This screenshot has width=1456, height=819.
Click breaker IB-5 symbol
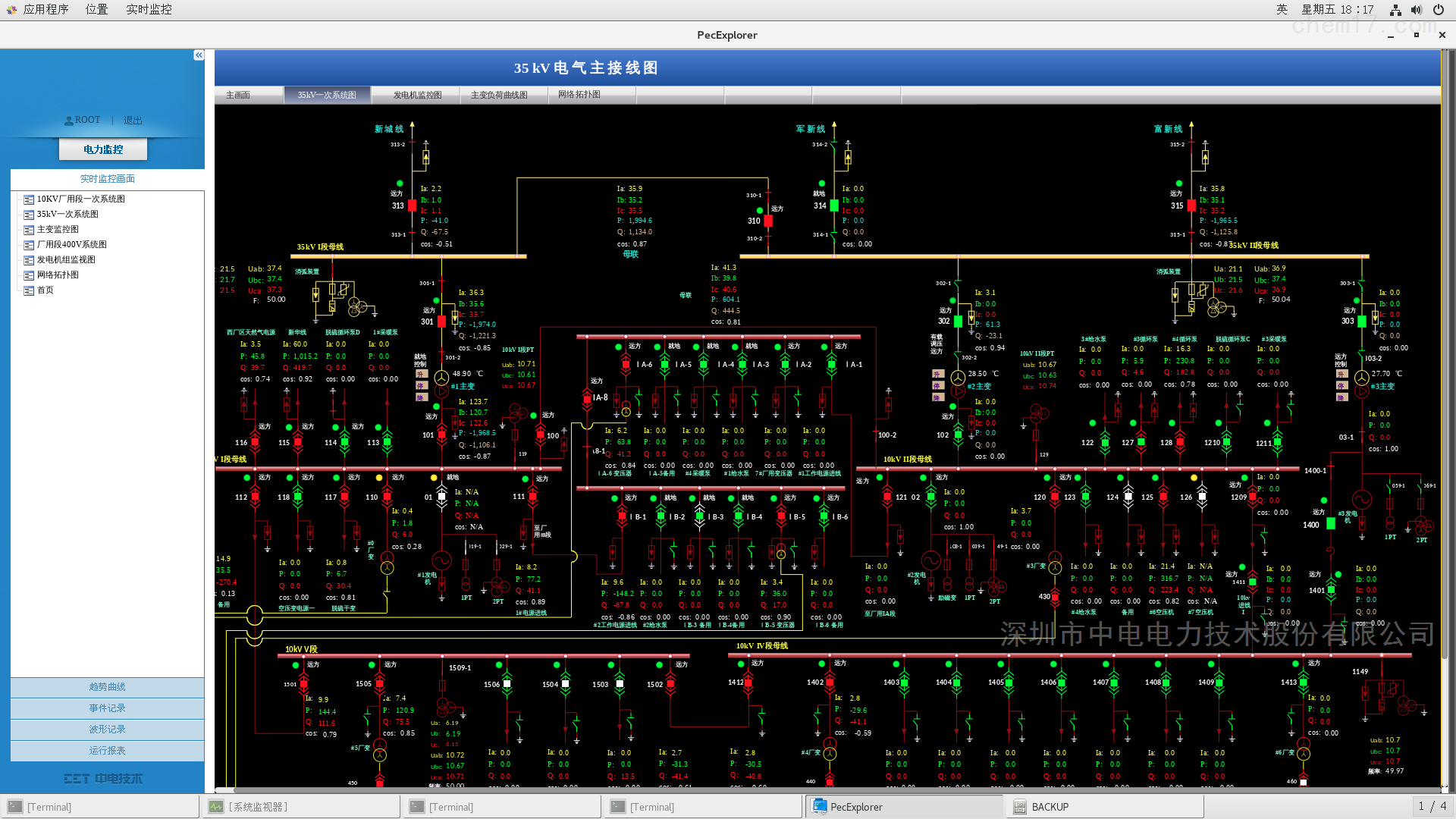[780, 516]
